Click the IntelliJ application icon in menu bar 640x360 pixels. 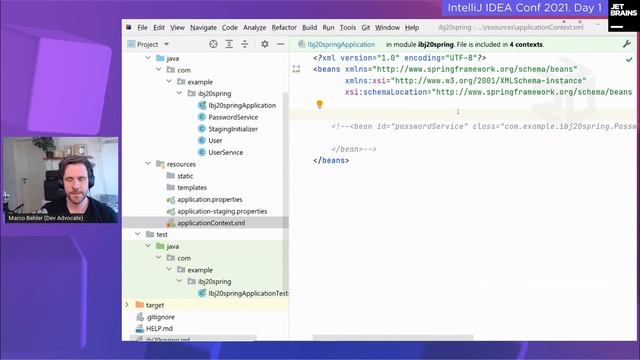click(129, 27)
